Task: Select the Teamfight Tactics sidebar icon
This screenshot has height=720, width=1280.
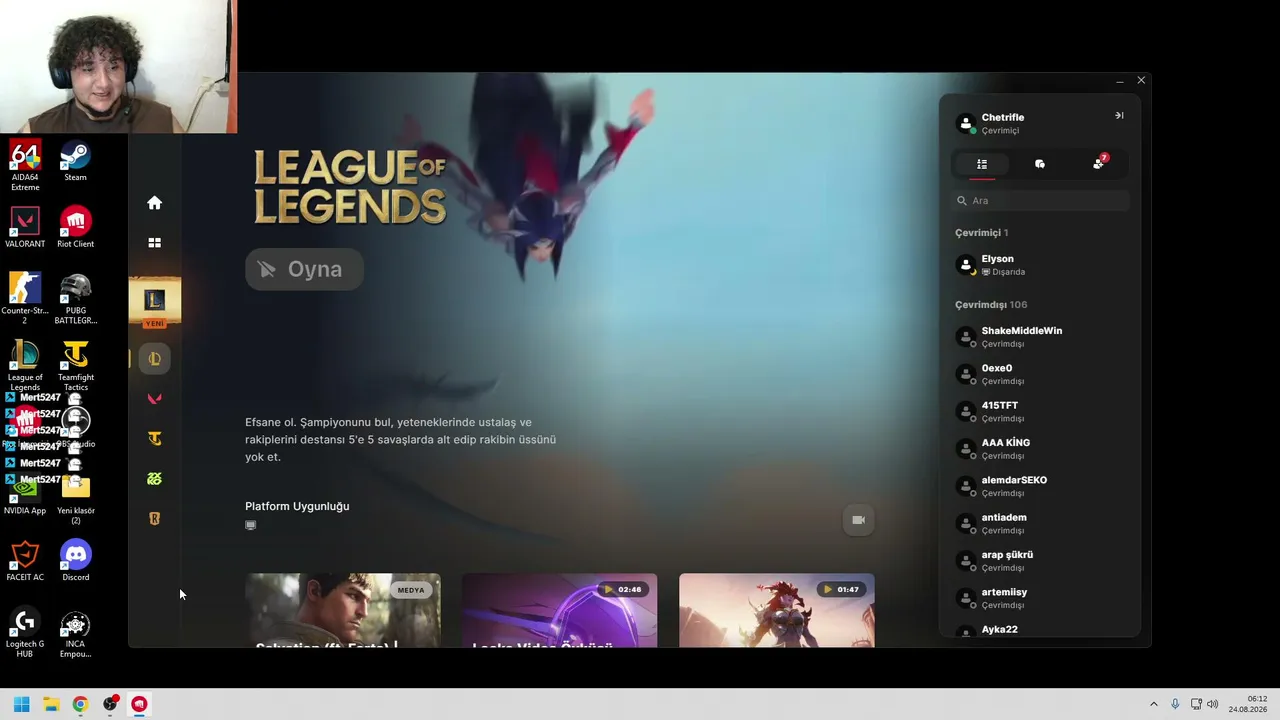Action: (154, 439)
